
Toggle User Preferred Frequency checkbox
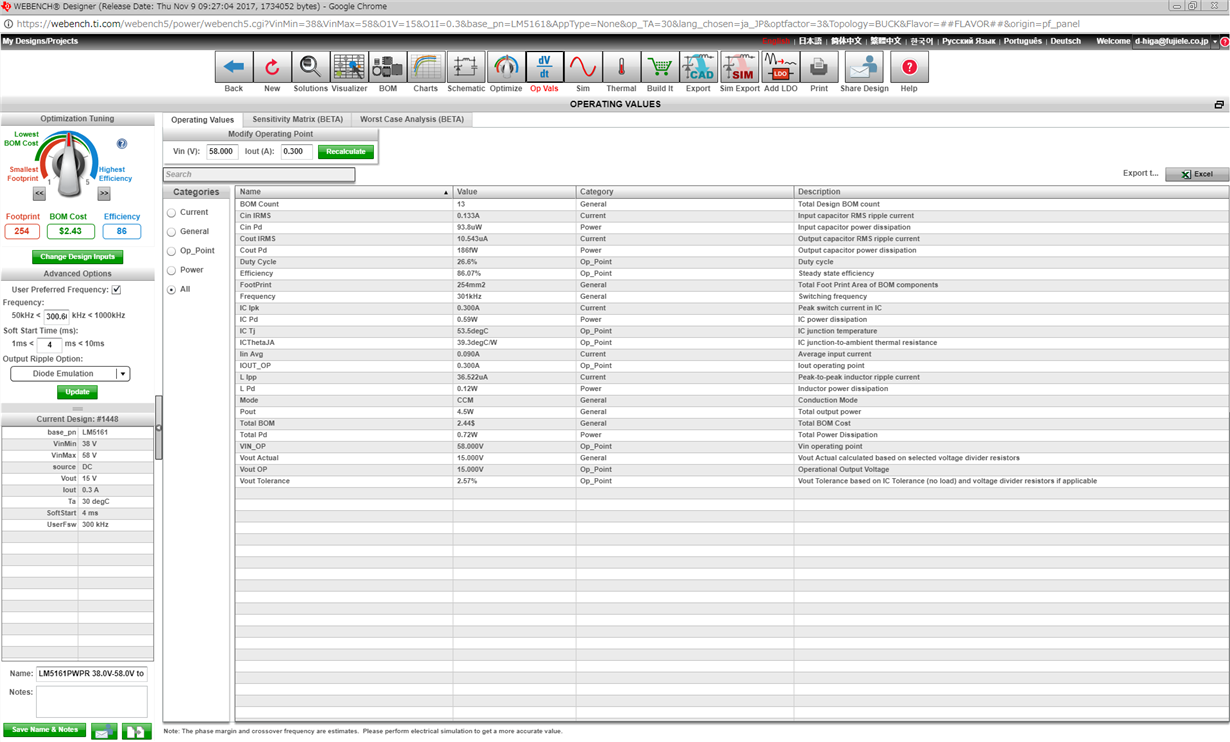pyautogui.click(x=116, y=290)
